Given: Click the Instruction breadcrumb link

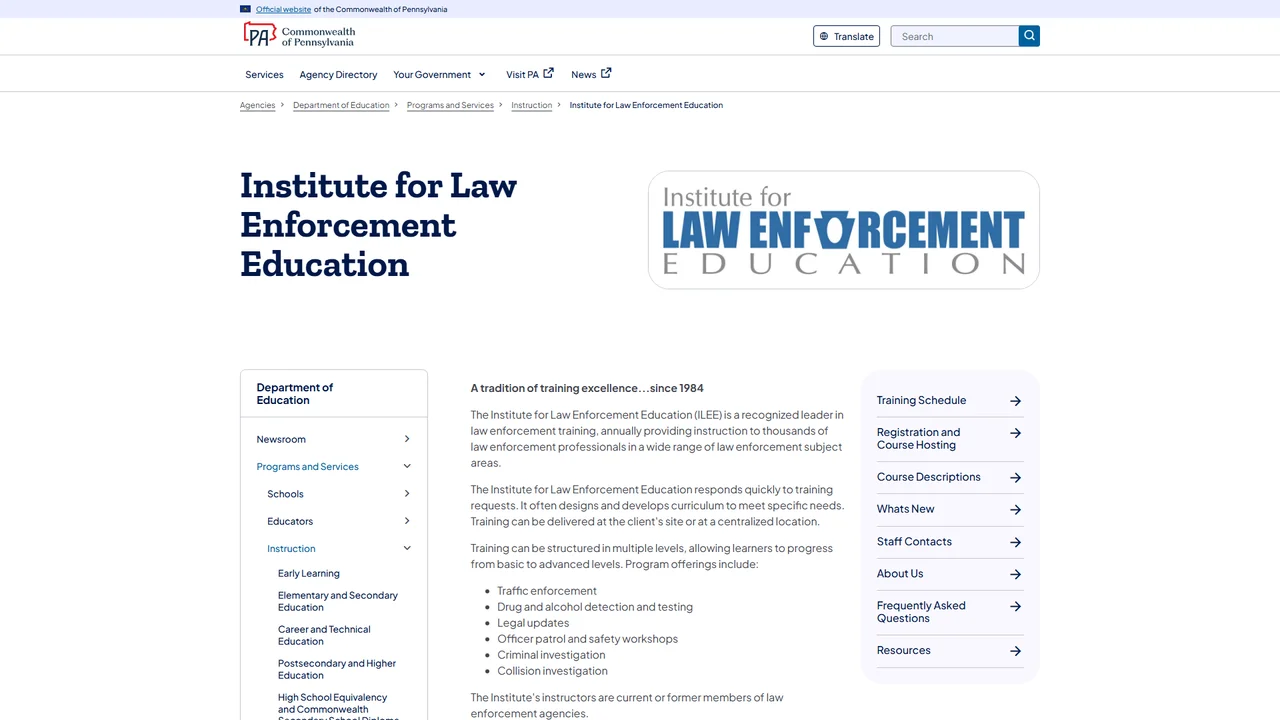Looking at the screenshot, I should point(531,105).
